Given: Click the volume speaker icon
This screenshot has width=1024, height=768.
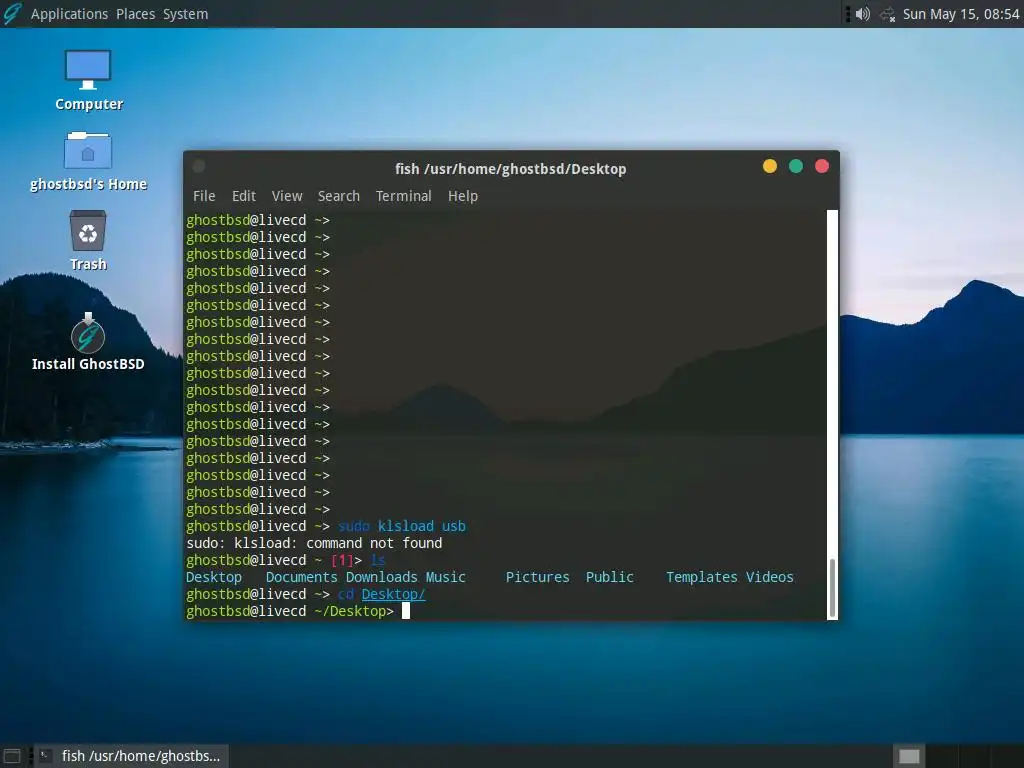Looking at the screenshot, I should [x=863, y=14].
